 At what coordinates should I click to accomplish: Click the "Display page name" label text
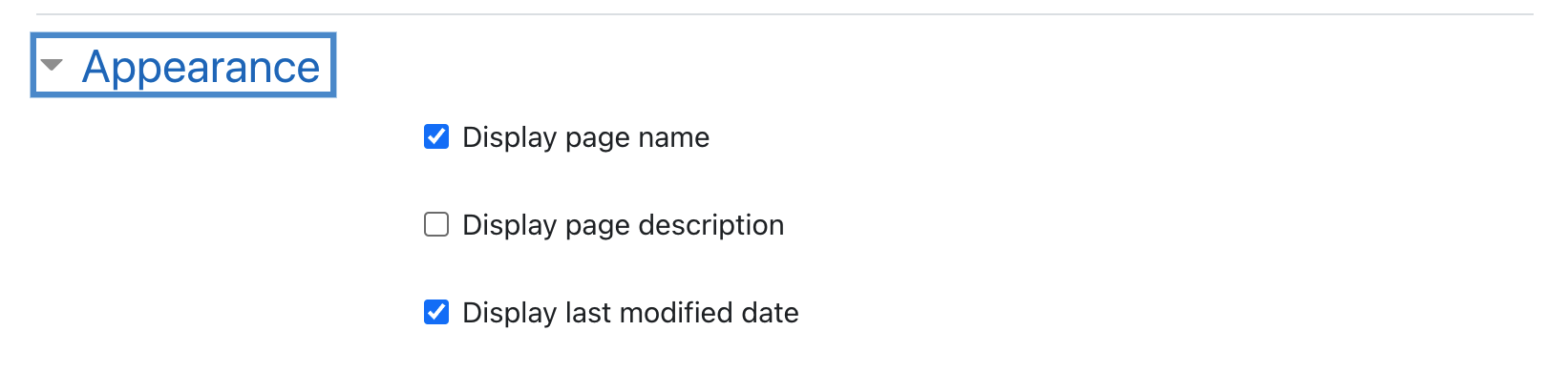click(585, 137)
